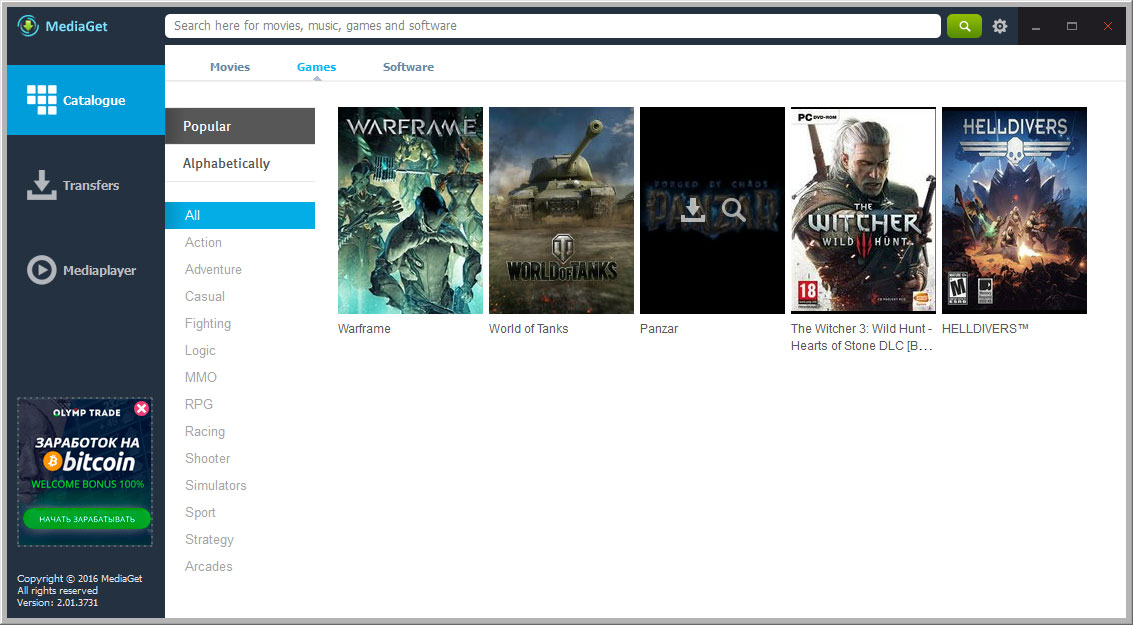Select the All genre filter
Image resolution: width=1133 pixels, height=625 pixels.
pos(240,215)
